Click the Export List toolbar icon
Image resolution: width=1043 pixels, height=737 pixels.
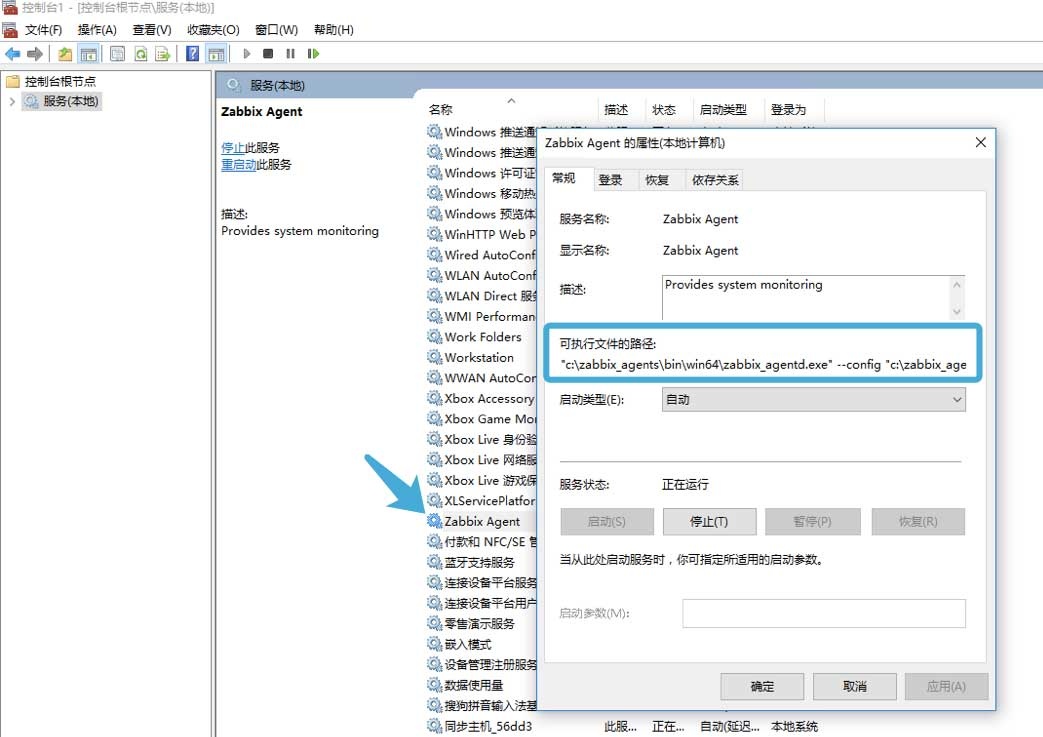tap(163, 54)
